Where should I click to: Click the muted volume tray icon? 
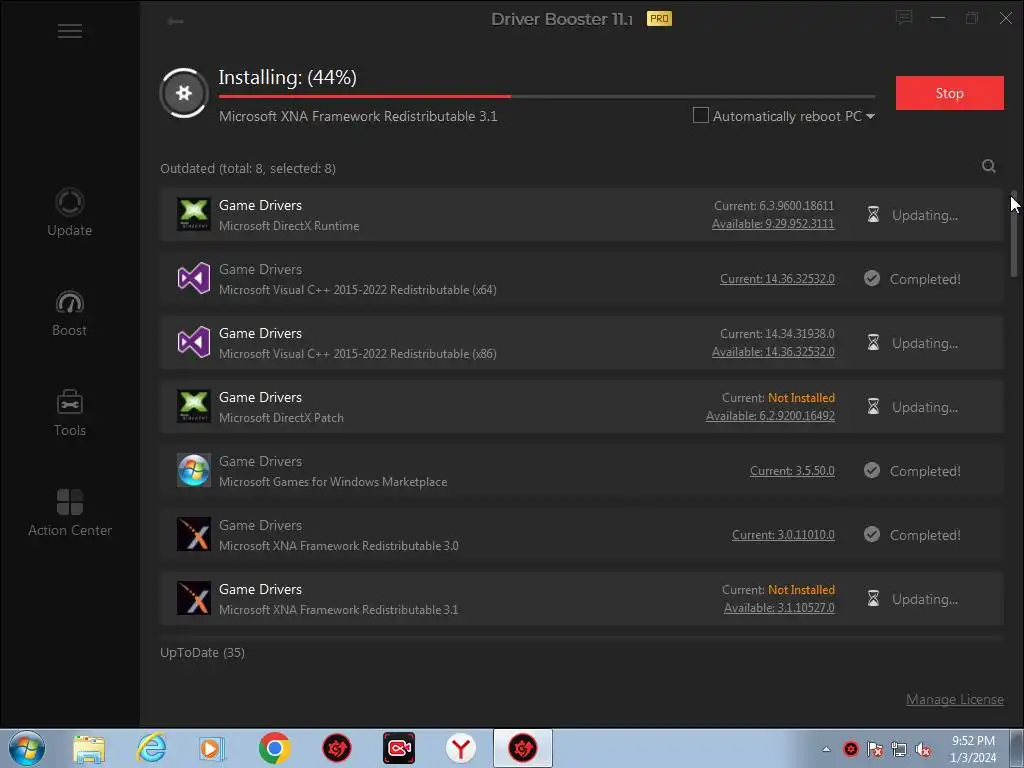pyautogui.click(x=923, y=749)
